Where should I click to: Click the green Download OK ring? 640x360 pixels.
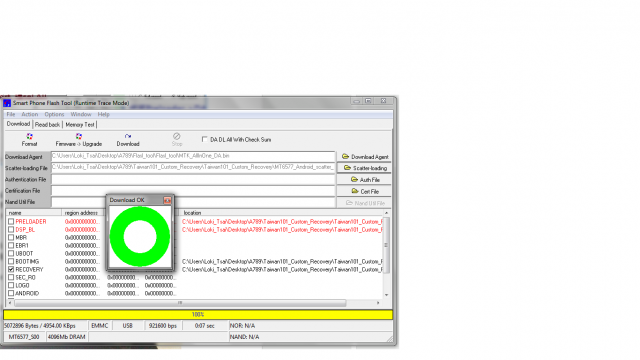tap(140, 237)
